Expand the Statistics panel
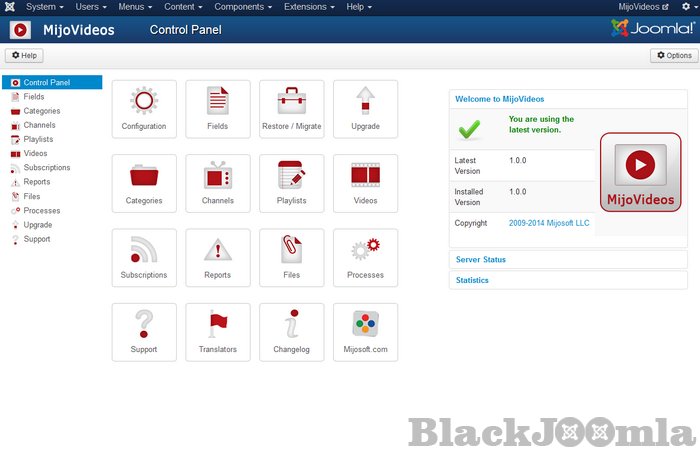This screenshot has height=452, width=700. pos(472,281)
